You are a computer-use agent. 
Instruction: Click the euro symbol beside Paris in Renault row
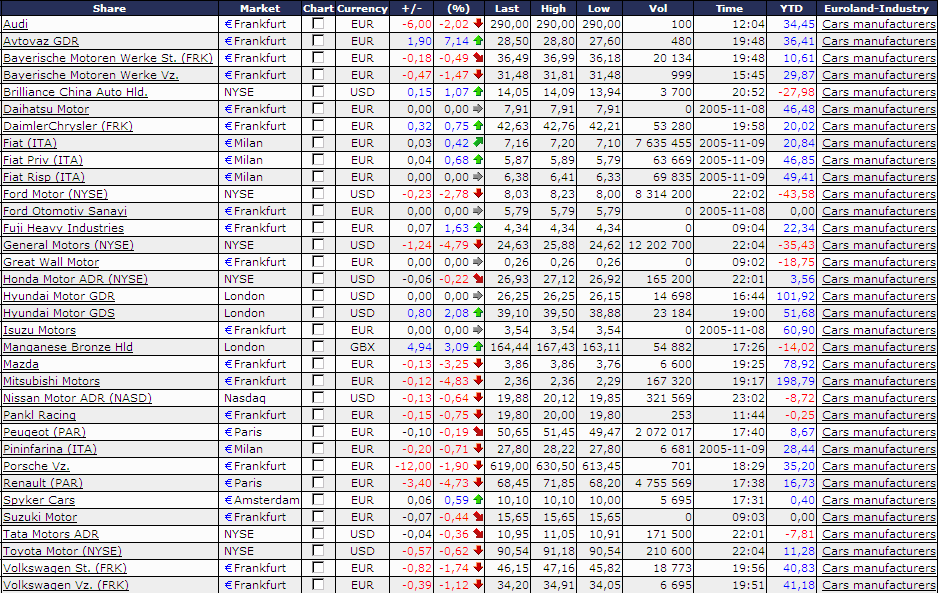[x=228, y=483]
